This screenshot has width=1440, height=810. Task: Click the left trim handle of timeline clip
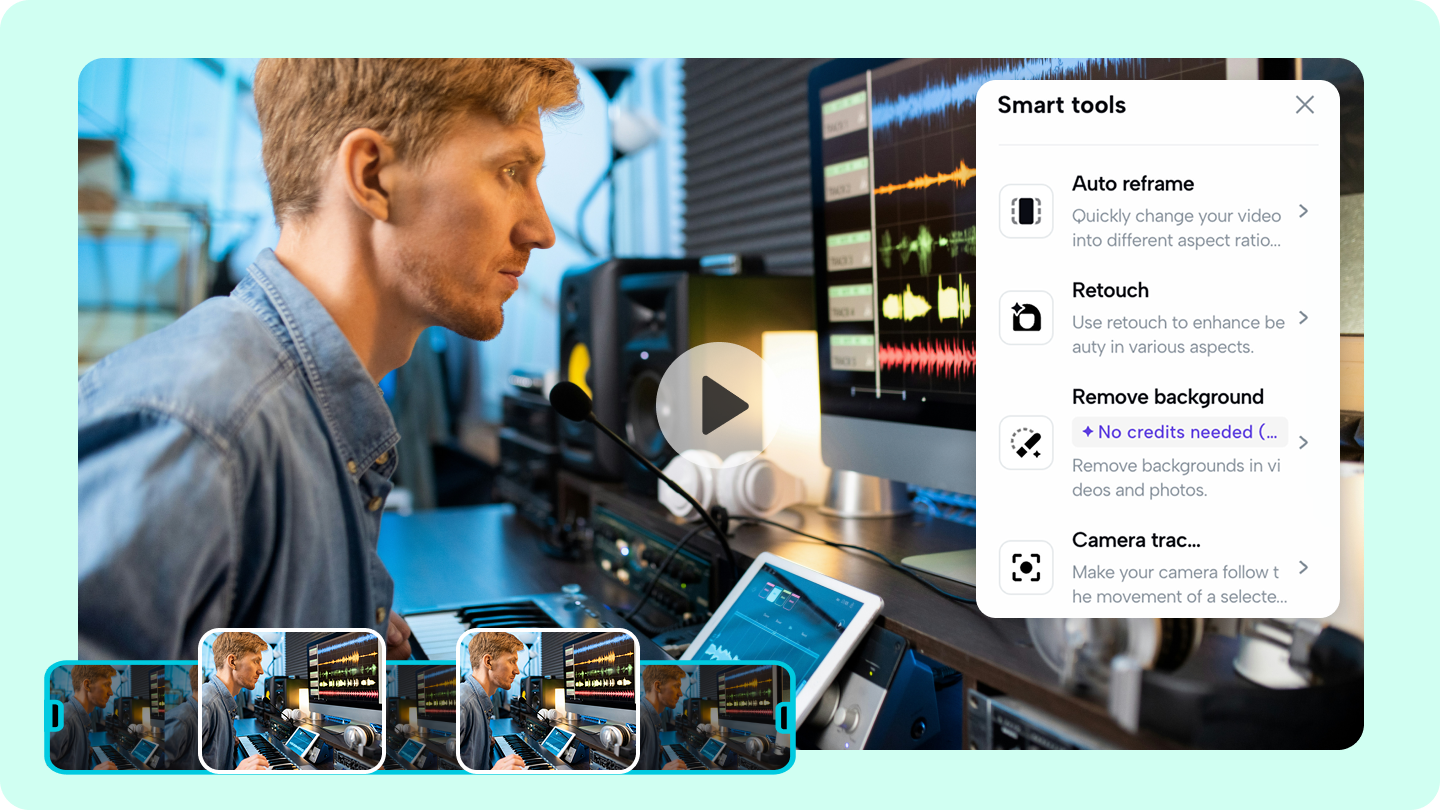pos(56,716)
